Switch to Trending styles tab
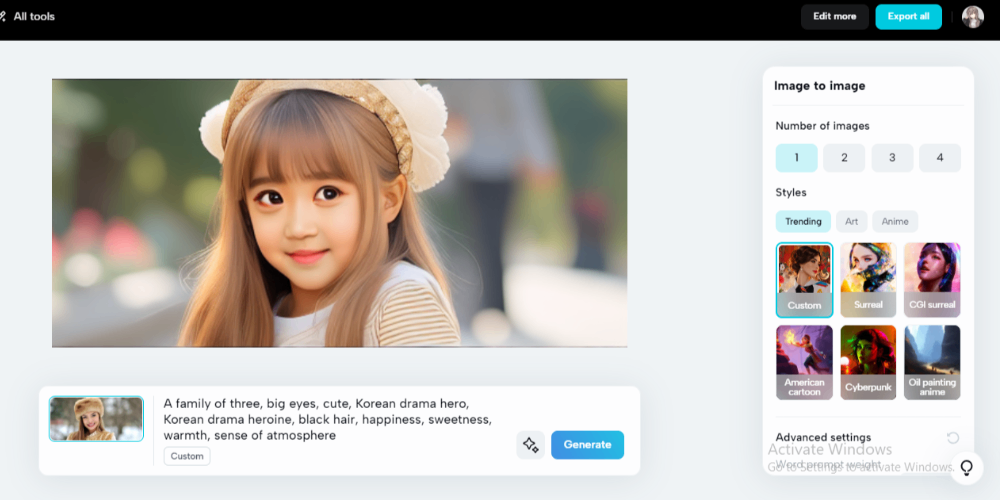 (x=803, y=221)
